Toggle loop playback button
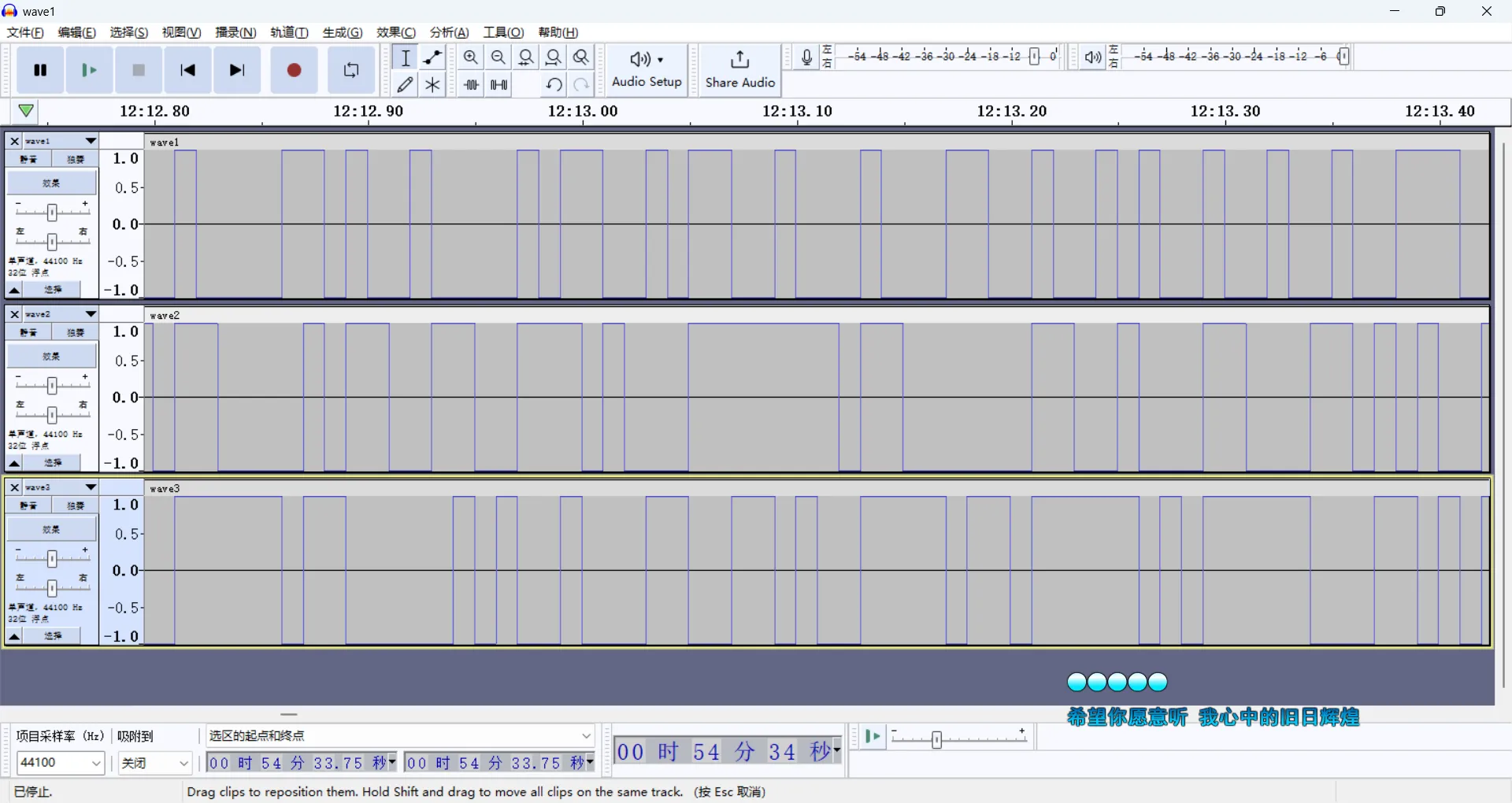Screen dimensions: 1512x803 [351, 70]
